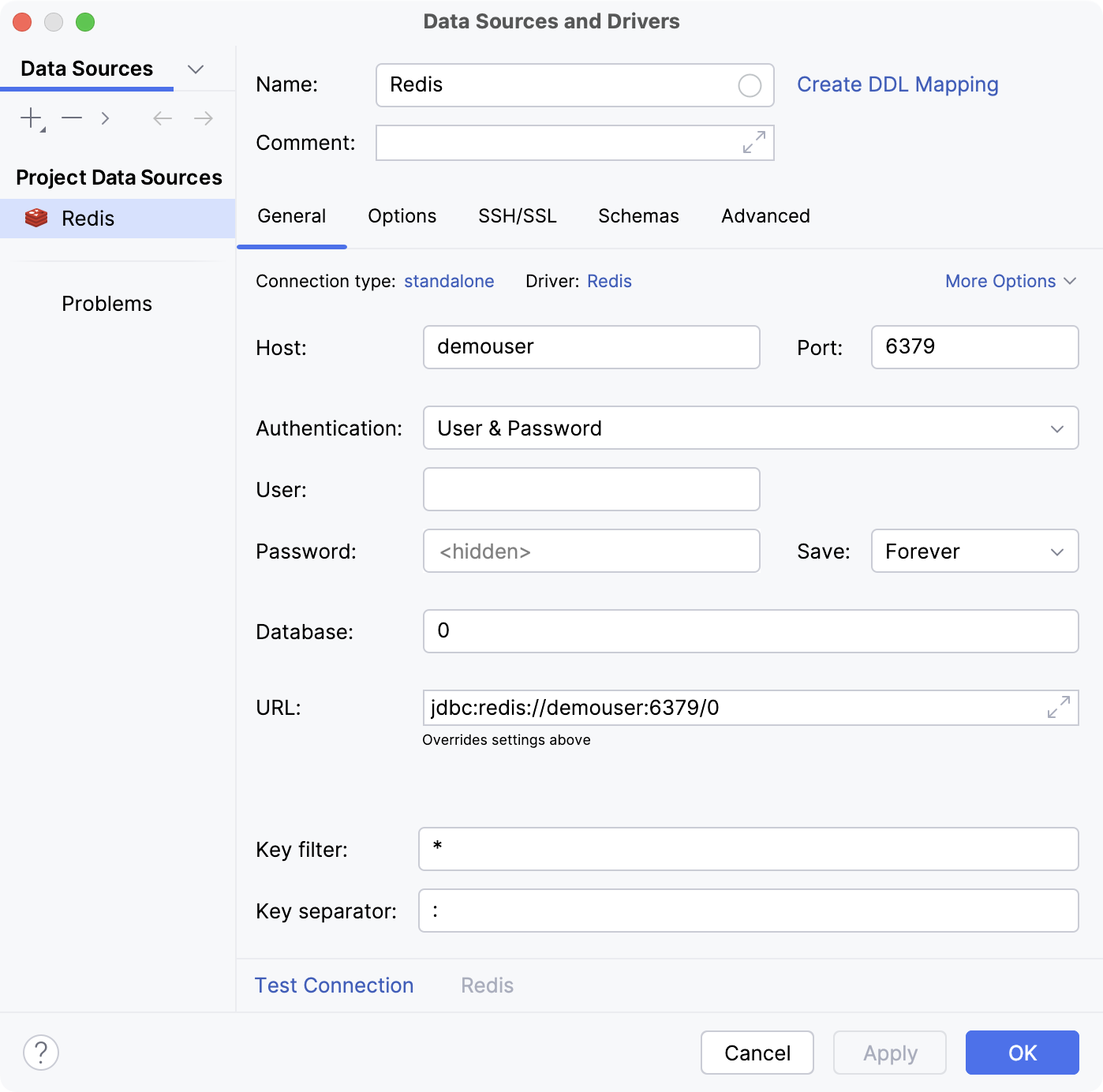Viewport: 1103px width, 1092px height.
Task: Add a new data source
Action: point(30,118)
